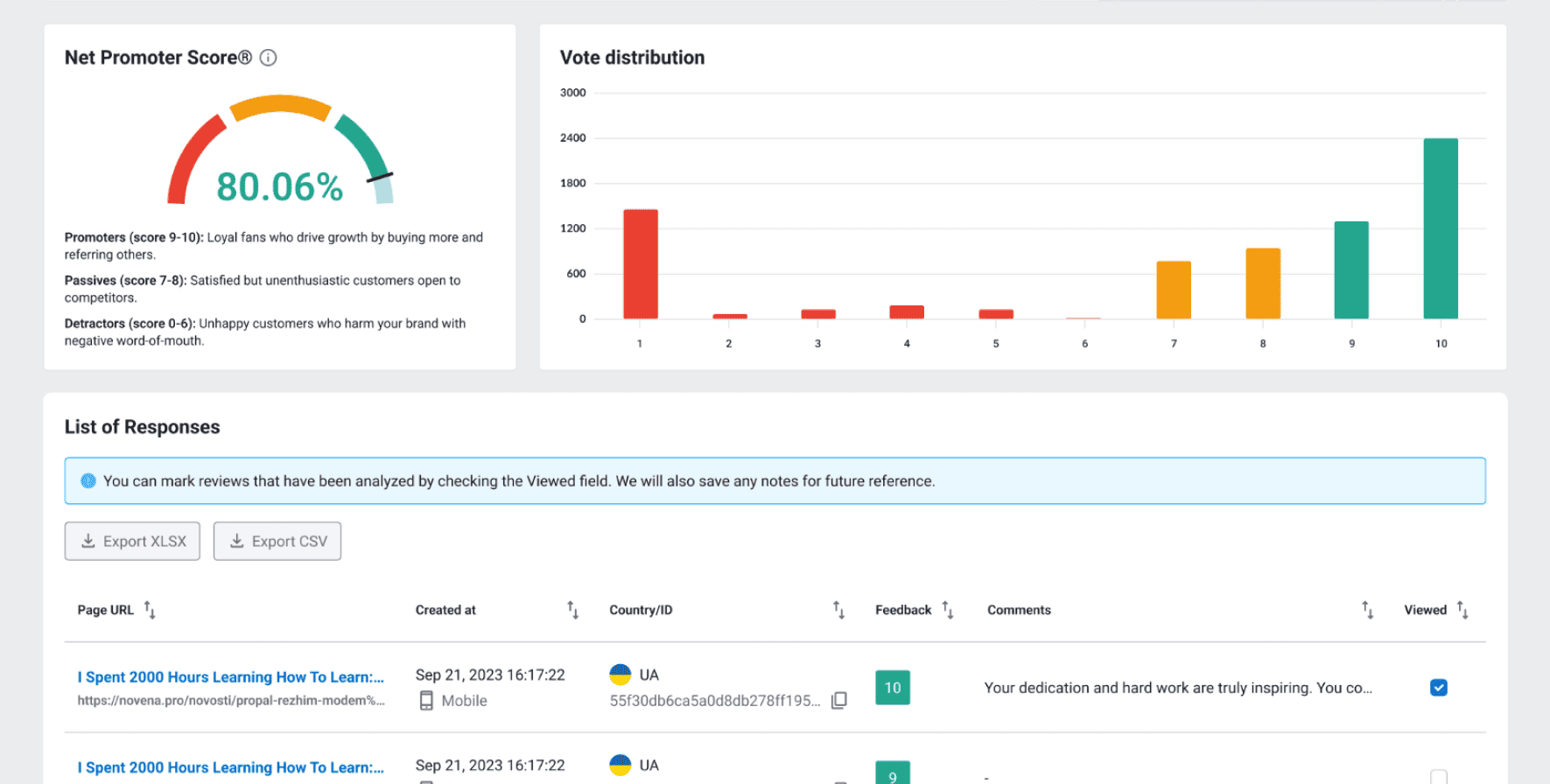Uncheck Viewed checkbox for first response
Viewport: 1550px width, 784px height.
pos(1438,688)
